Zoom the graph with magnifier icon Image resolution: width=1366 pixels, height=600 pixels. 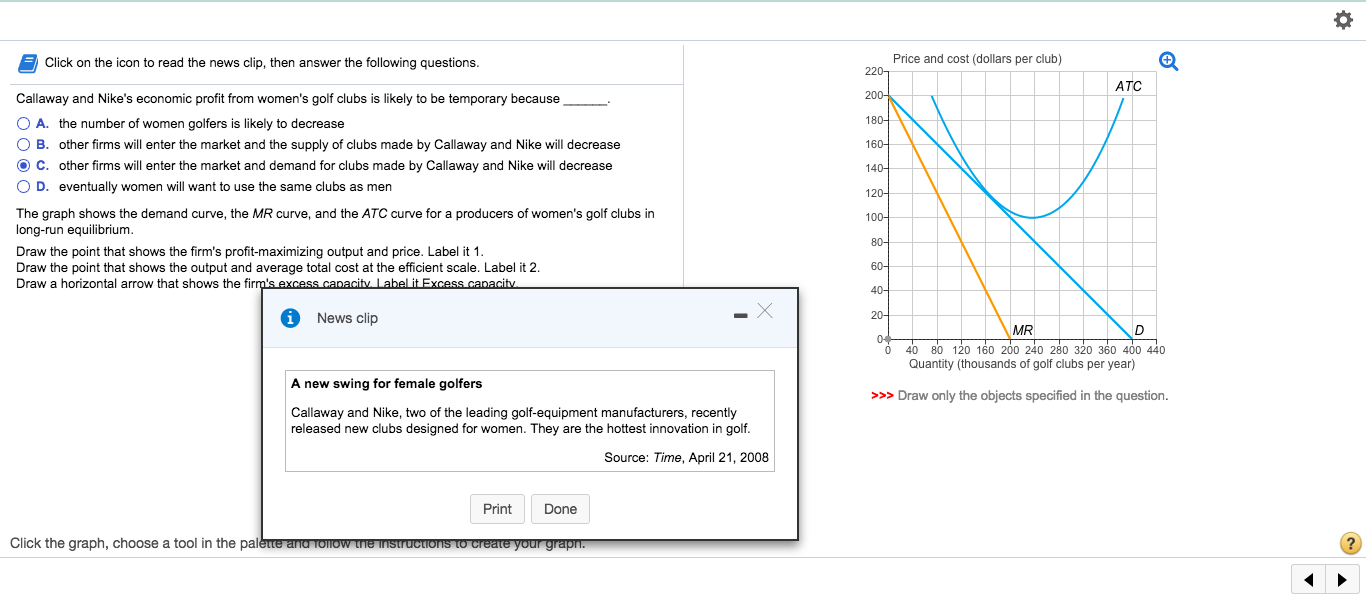[x=1167, y=62]
